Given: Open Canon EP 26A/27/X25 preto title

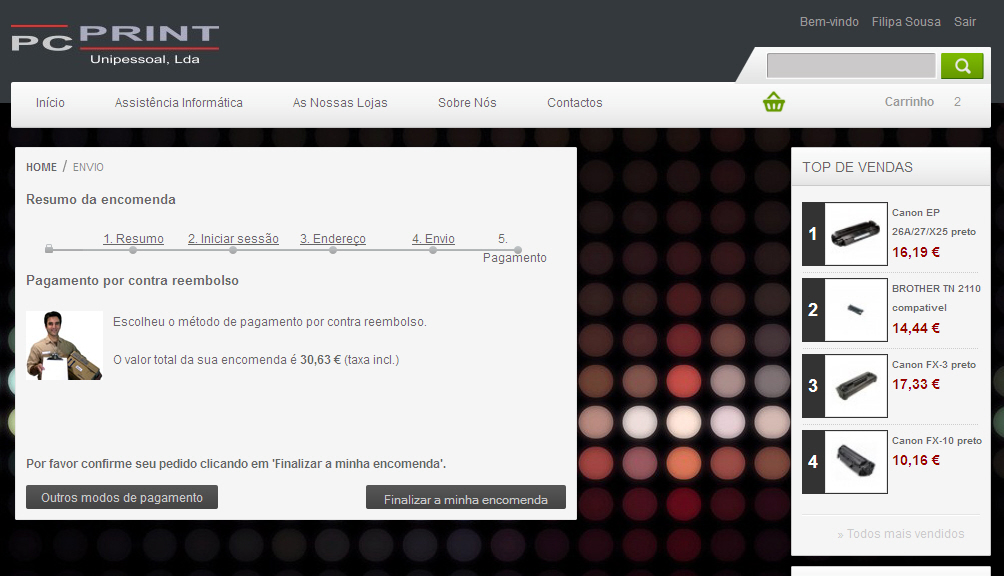Looking at the screenshot, I should click(x=934, y=222).
